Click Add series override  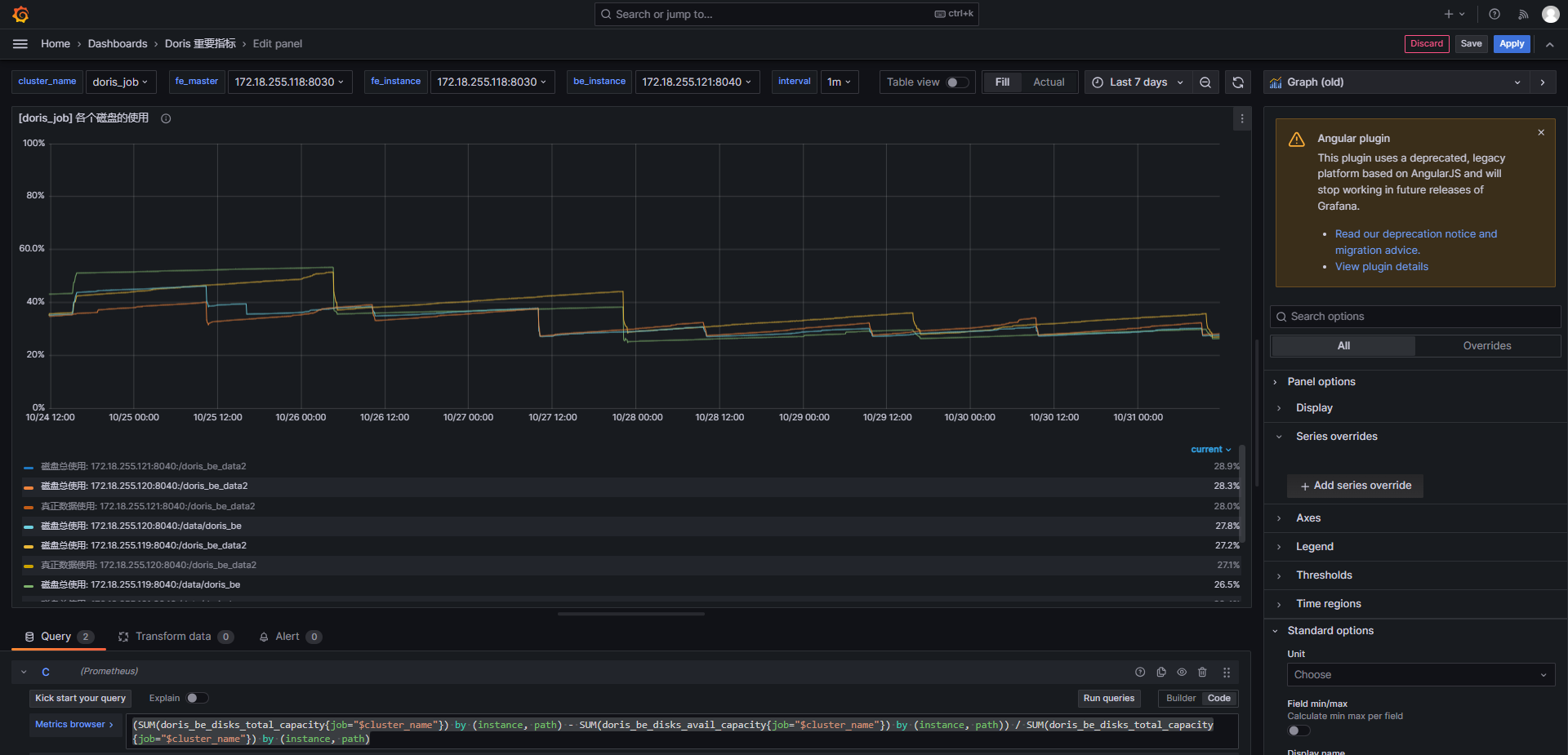tap(1356, 486)
